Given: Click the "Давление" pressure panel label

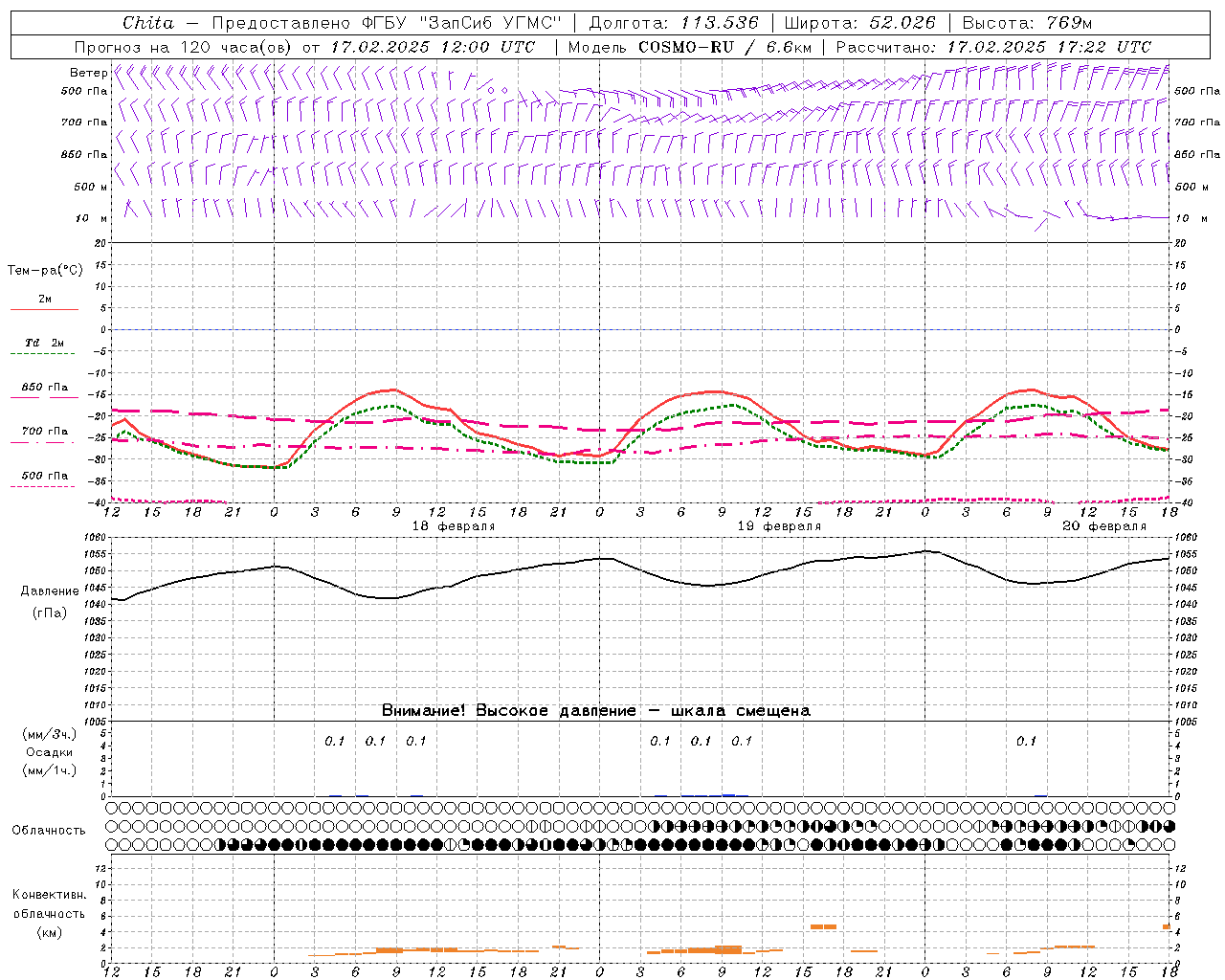Looking at the screenshot, I should coord(50,591).
